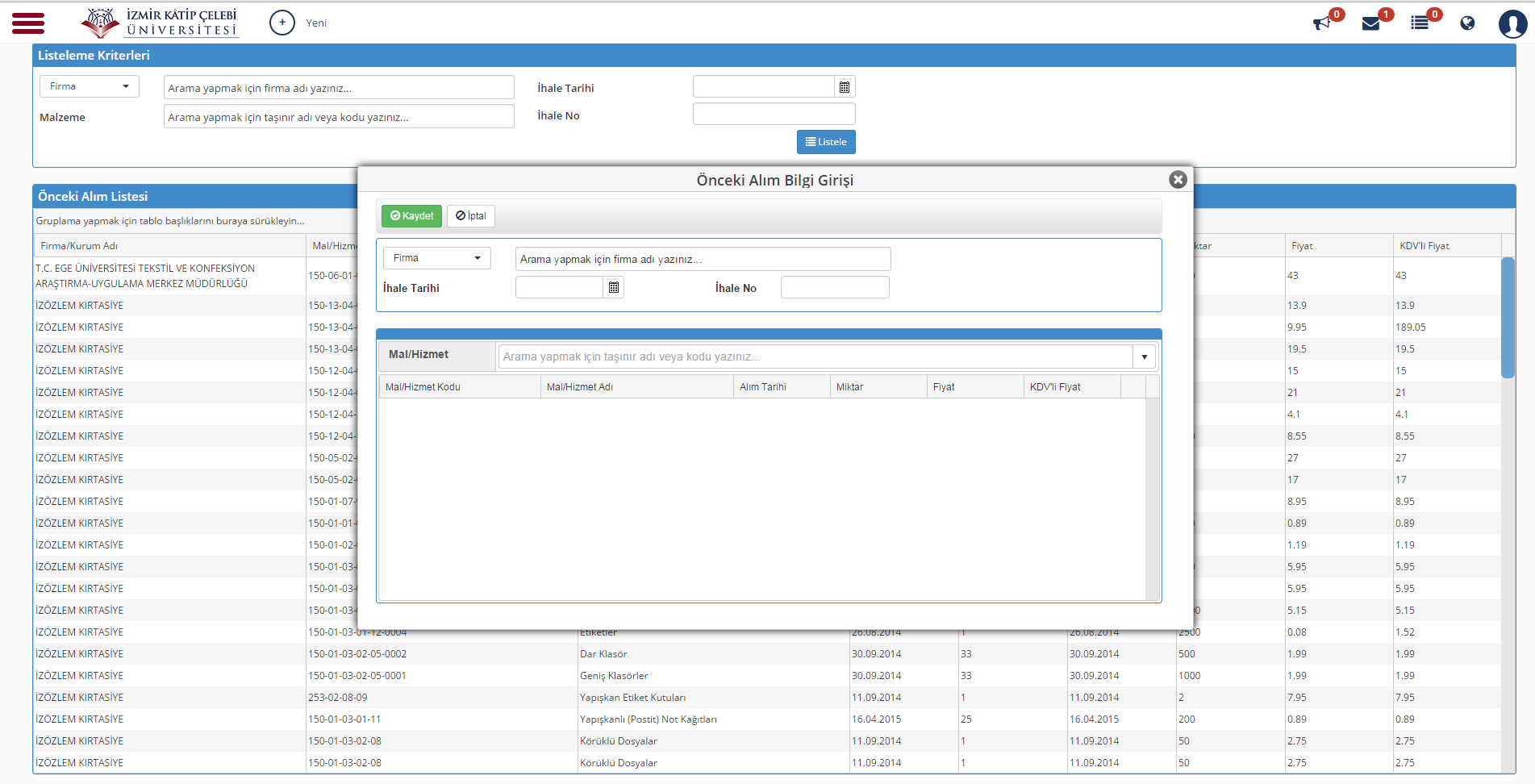Focus the Malzeme search input field
Image resolution: width=1535 pixels, height=784 pixels.
pyautogui.click(x=339, y=116)
